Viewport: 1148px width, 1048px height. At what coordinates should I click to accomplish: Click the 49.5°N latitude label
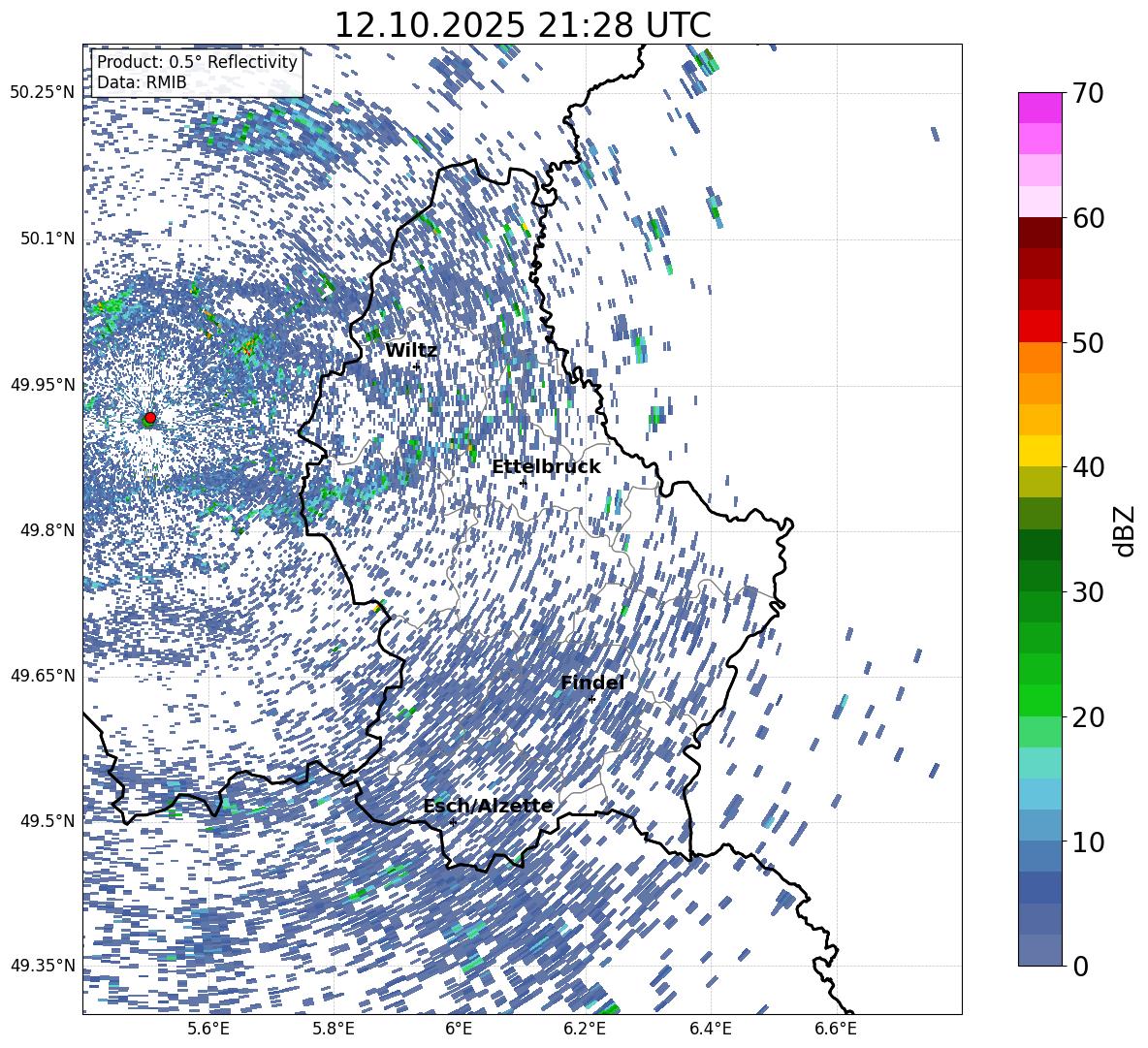coord(47,820)
